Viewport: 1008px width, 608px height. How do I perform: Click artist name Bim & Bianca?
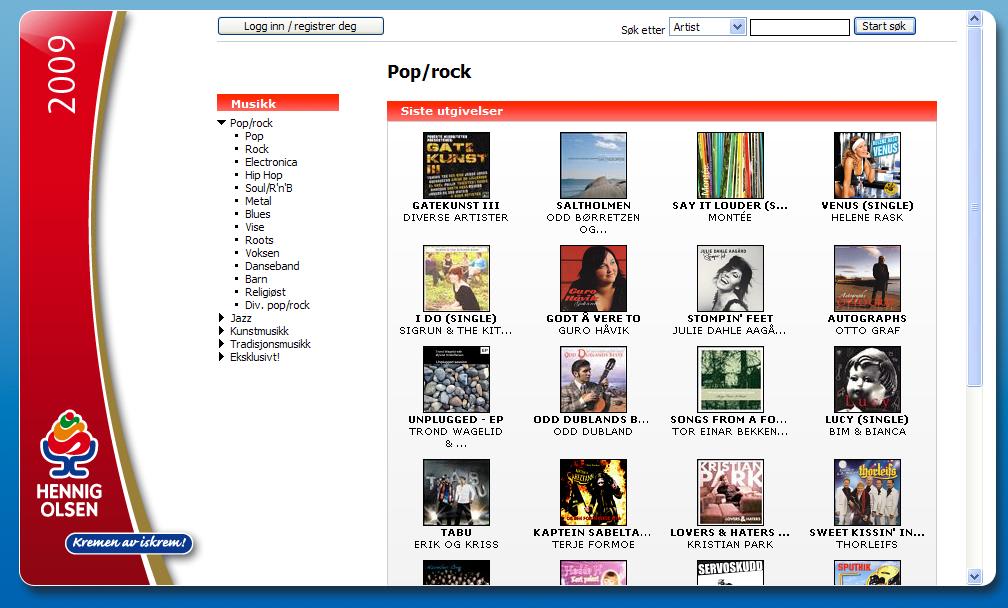point(867,431)
